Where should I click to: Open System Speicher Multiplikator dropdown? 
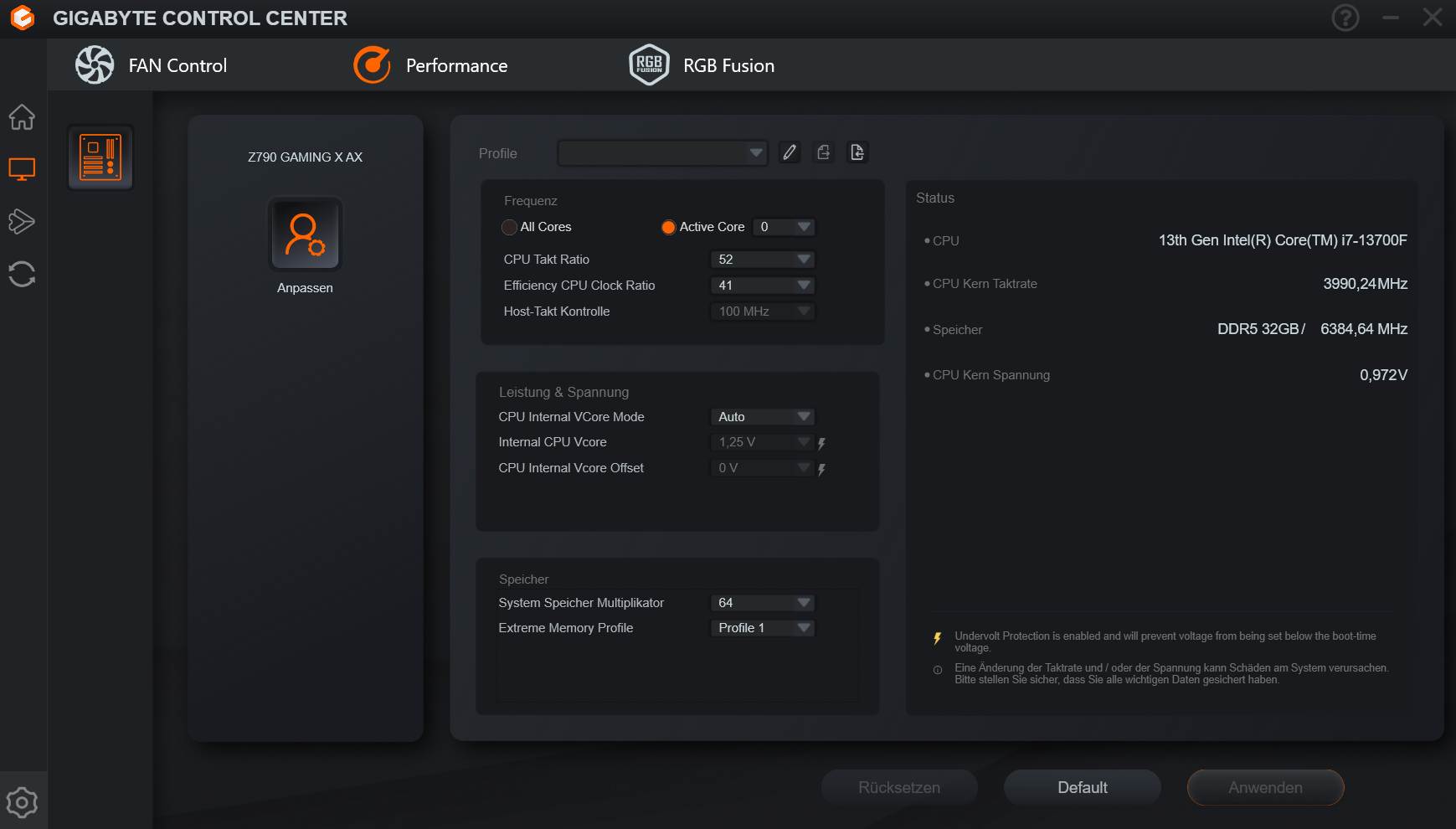[x=763, y=603]
